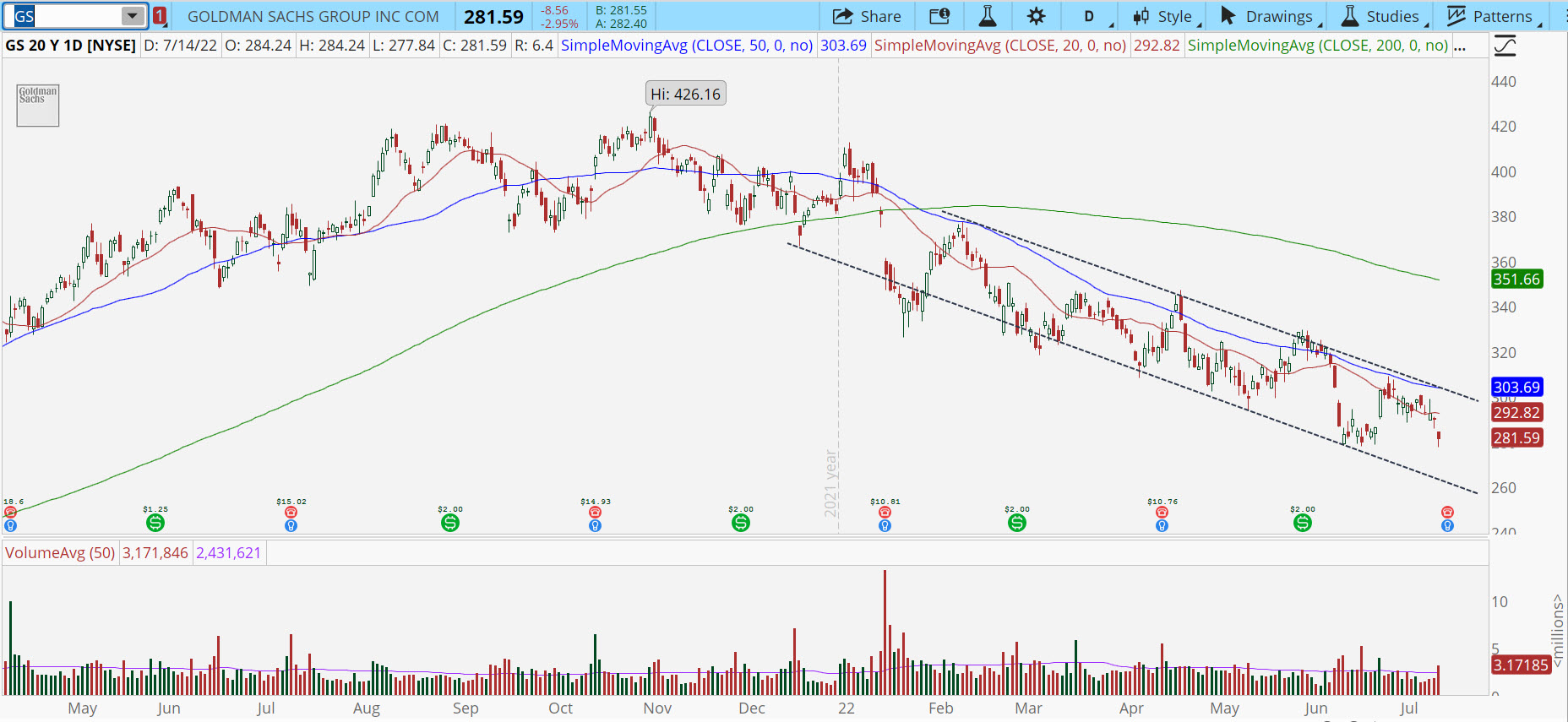Click the earnings phone icon labeled 18.6
The image size is (1568, 722).
10,513
